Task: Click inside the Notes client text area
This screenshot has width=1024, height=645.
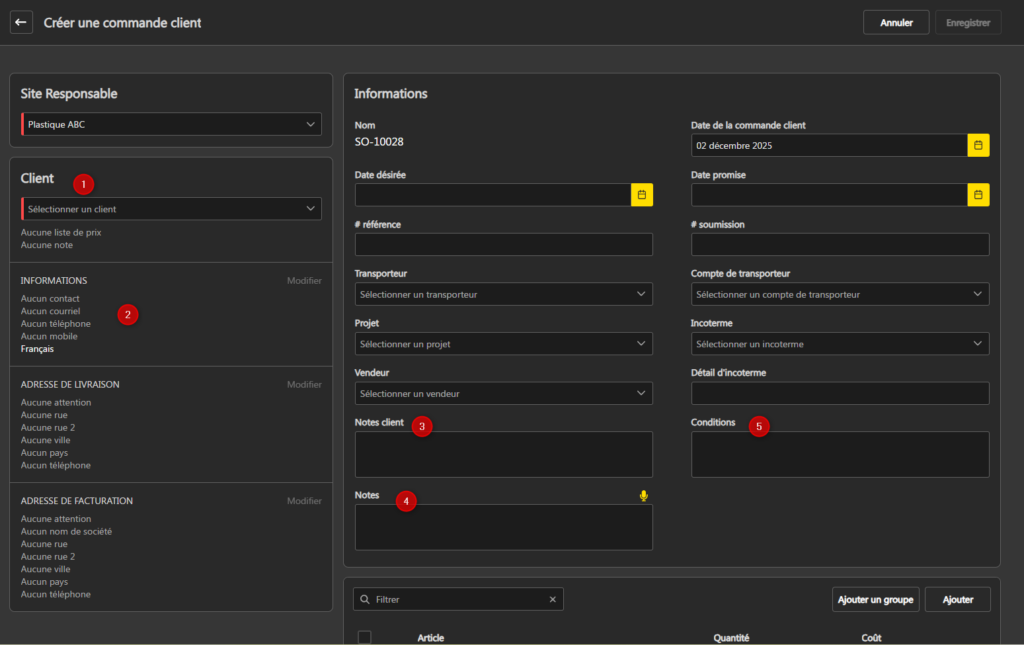Action: point(503,454)
